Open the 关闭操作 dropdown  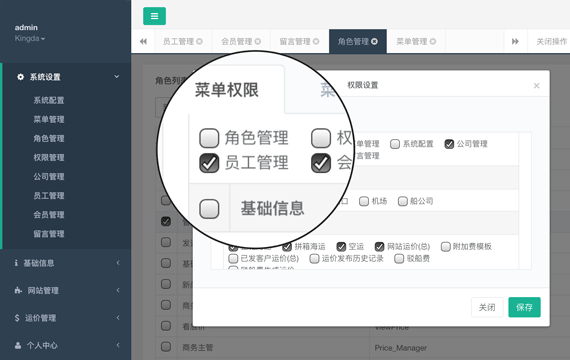[x=551, y=41]
